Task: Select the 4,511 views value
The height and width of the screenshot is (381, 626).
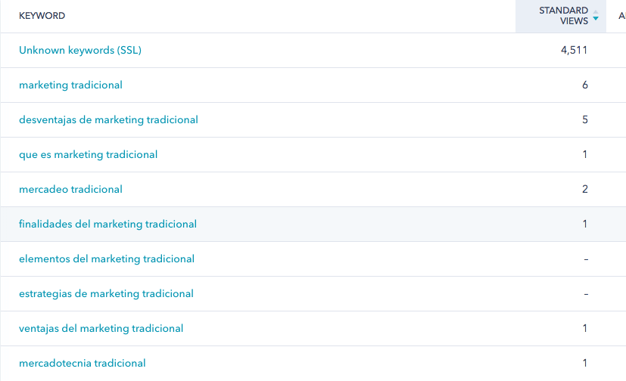Action: [574, 50]
